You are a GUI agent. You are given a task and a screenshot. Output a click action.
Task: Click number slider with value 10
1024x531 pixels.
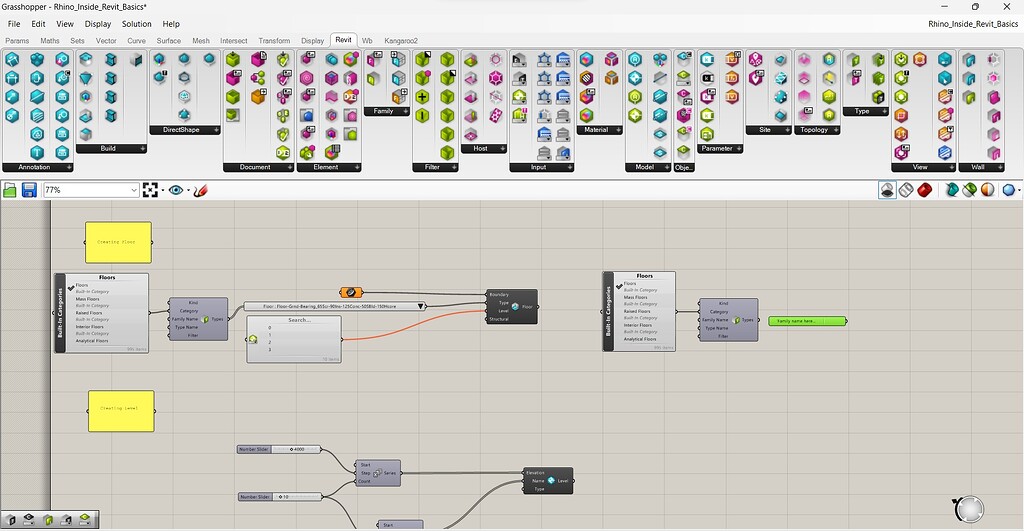click(279, 497)
